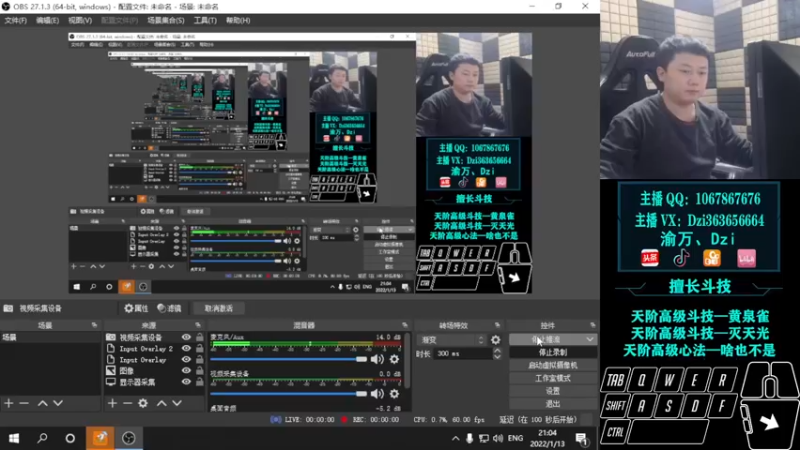The height and width of the screenshot is (450, 800).
Task: Open the 场景集合(S) menu
Action: click(166, 20)
